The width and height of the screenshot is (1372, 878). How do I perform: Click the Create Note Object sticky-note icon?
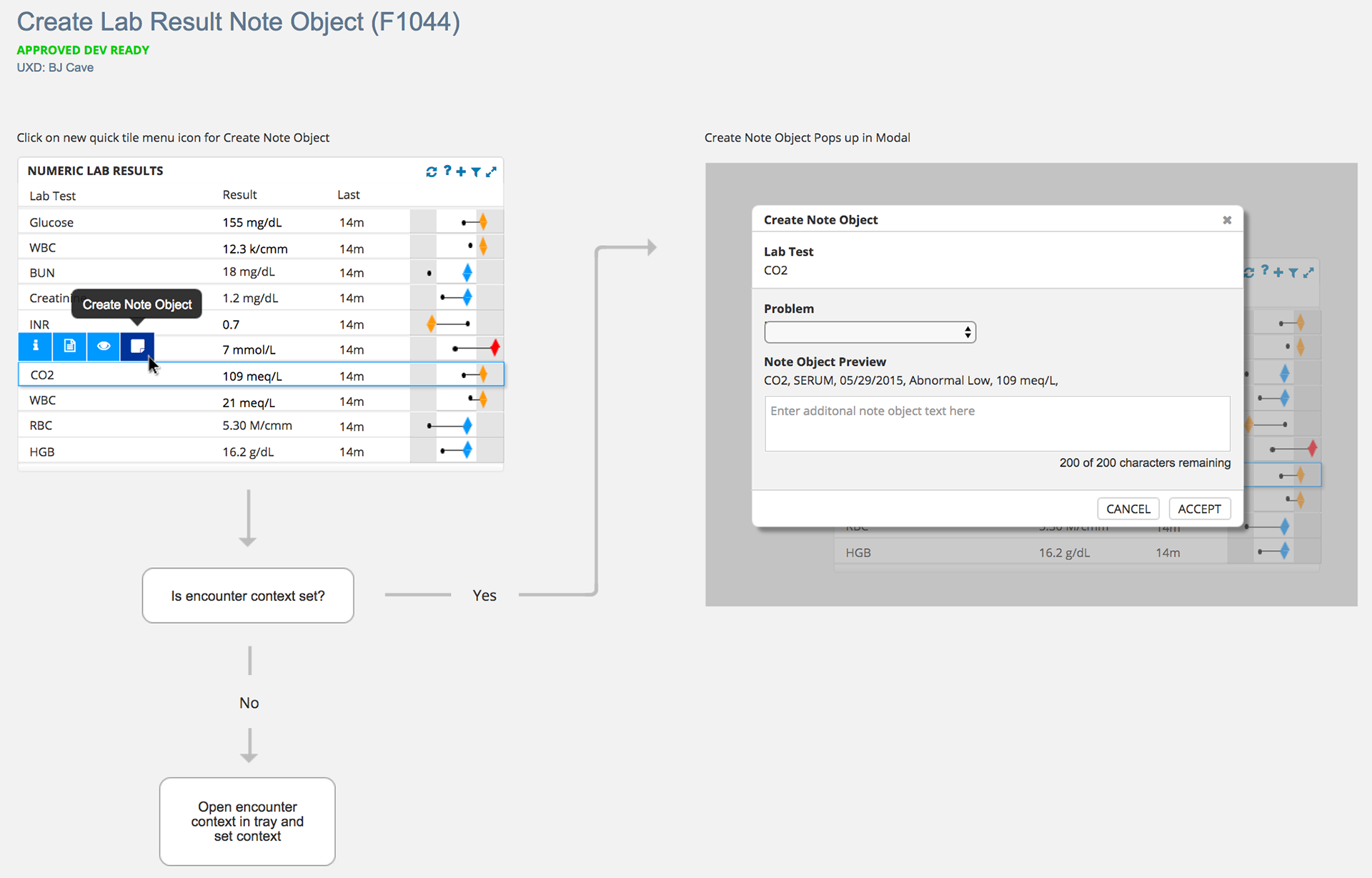137,346
